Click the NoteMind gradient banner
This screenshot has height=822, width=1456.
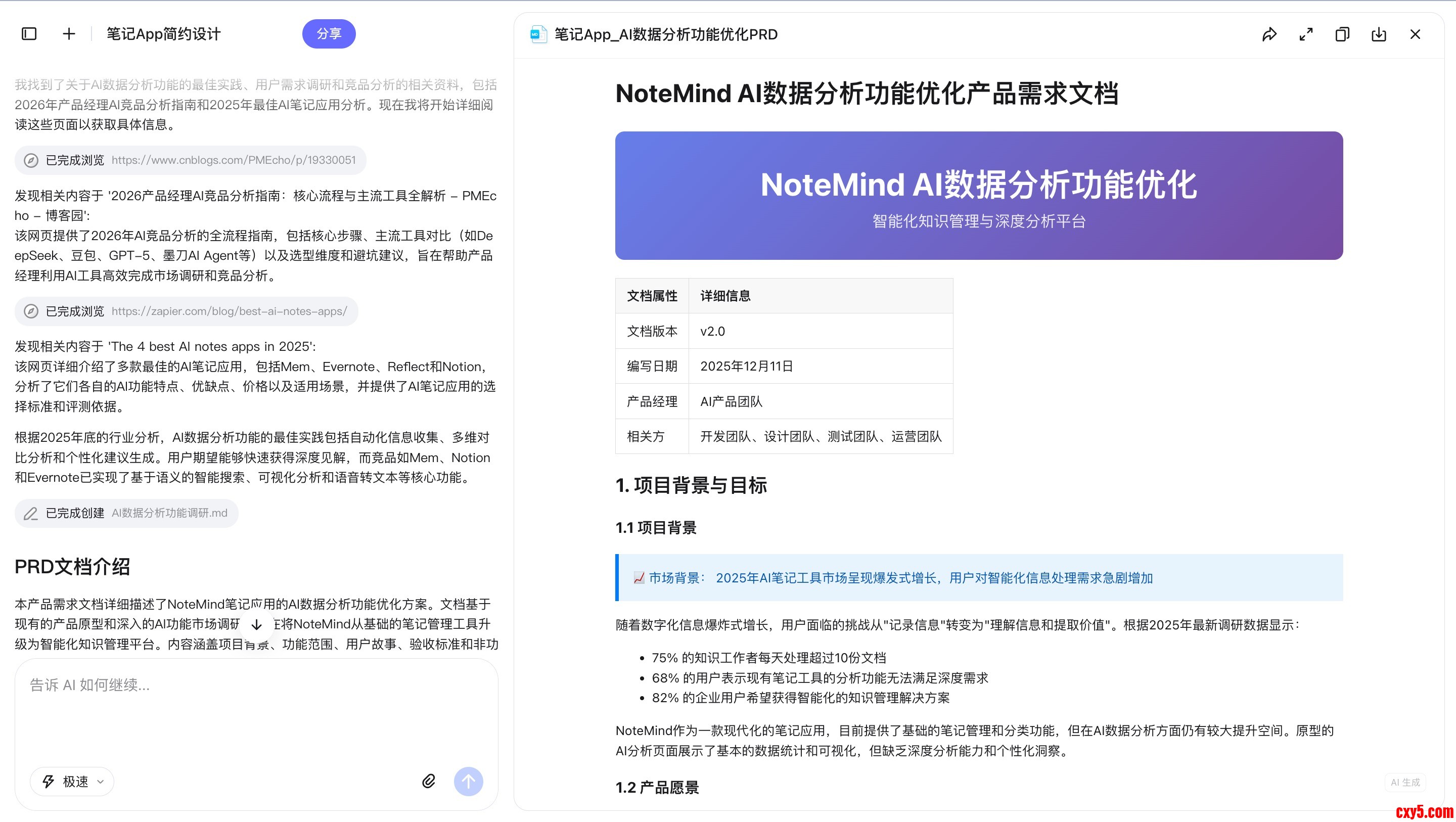click(x=978, y=196)
